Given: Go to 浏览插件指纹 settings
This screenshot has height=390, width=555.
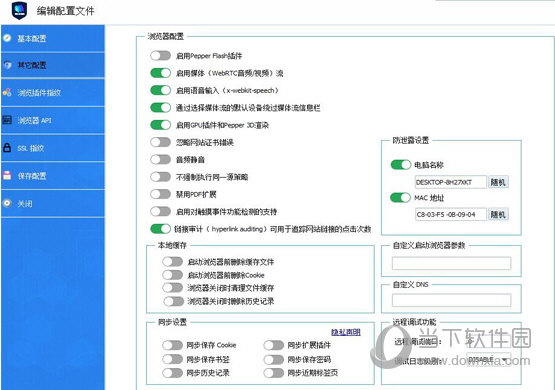Looking at the screenshot, I should [x=53, y=93].
